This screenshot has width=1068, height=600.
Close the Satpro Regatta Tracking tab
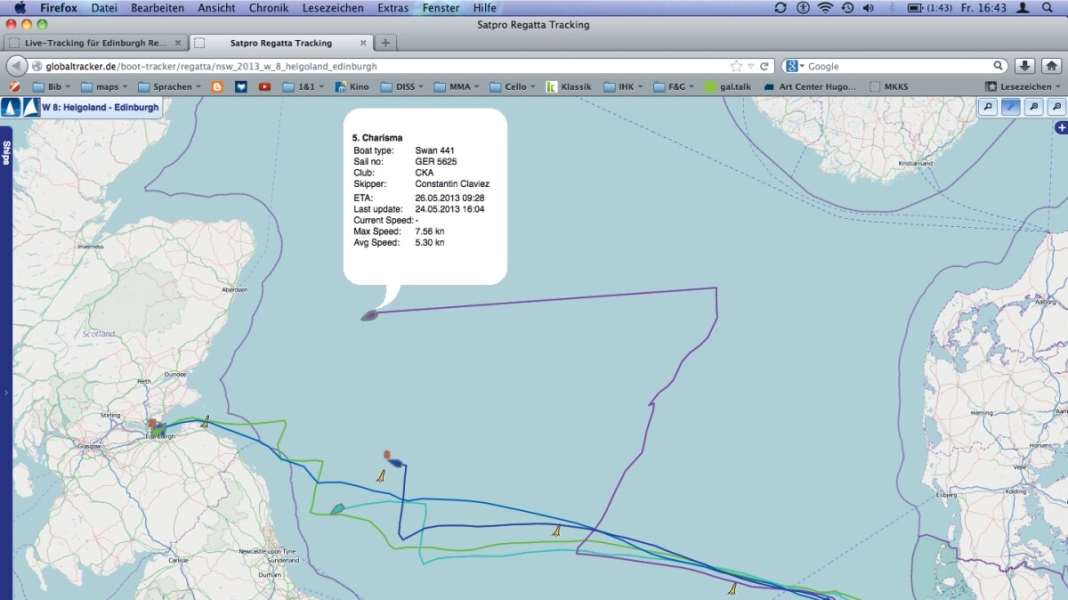pyautogui.click(x=363, y=43)
